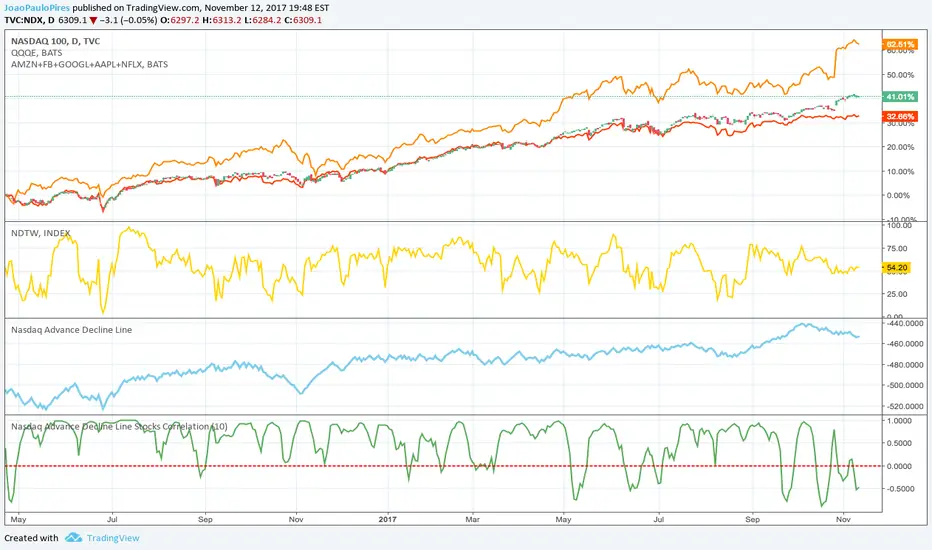Click the orange 62.51% price label
Screen dimensions: 932x550
click(900, 45)
